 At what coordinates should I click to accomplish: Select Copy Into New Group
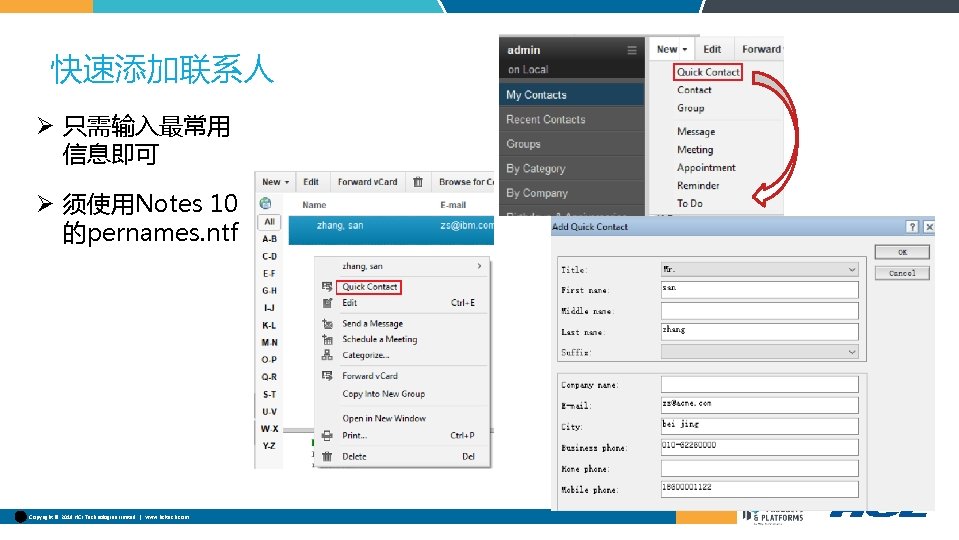(x=383, y=394)
